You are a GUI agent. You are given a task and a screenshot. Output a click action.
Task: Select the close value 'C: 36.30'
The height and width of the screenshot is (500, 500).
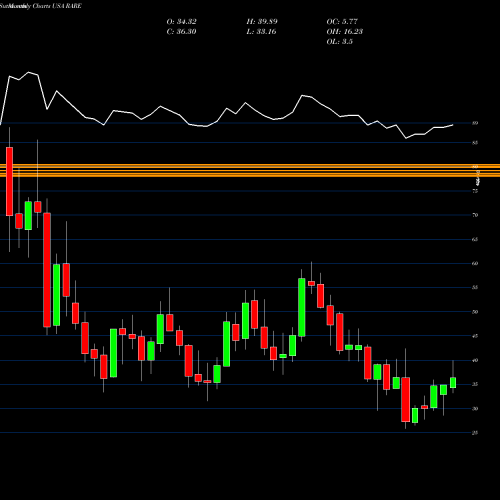pos(181,32)
